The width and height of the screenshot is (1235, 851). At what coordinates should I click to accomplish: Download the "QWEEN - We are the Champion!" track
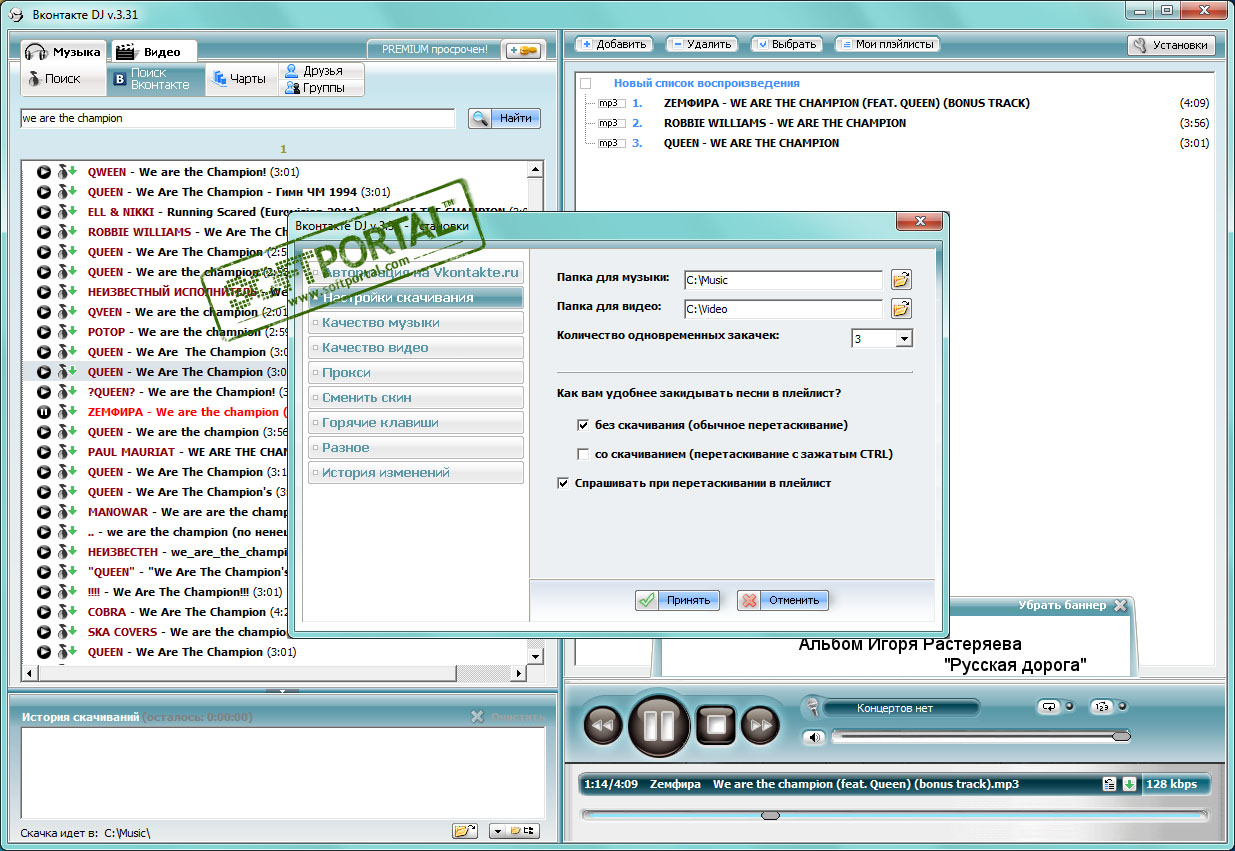click(x=67, y=172)
